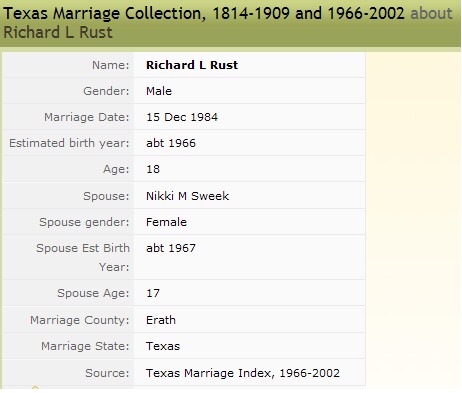Click the Marriage State value Texas
Image resolution: width=462 pixels, height=393 pixels.
click(163, 346)
